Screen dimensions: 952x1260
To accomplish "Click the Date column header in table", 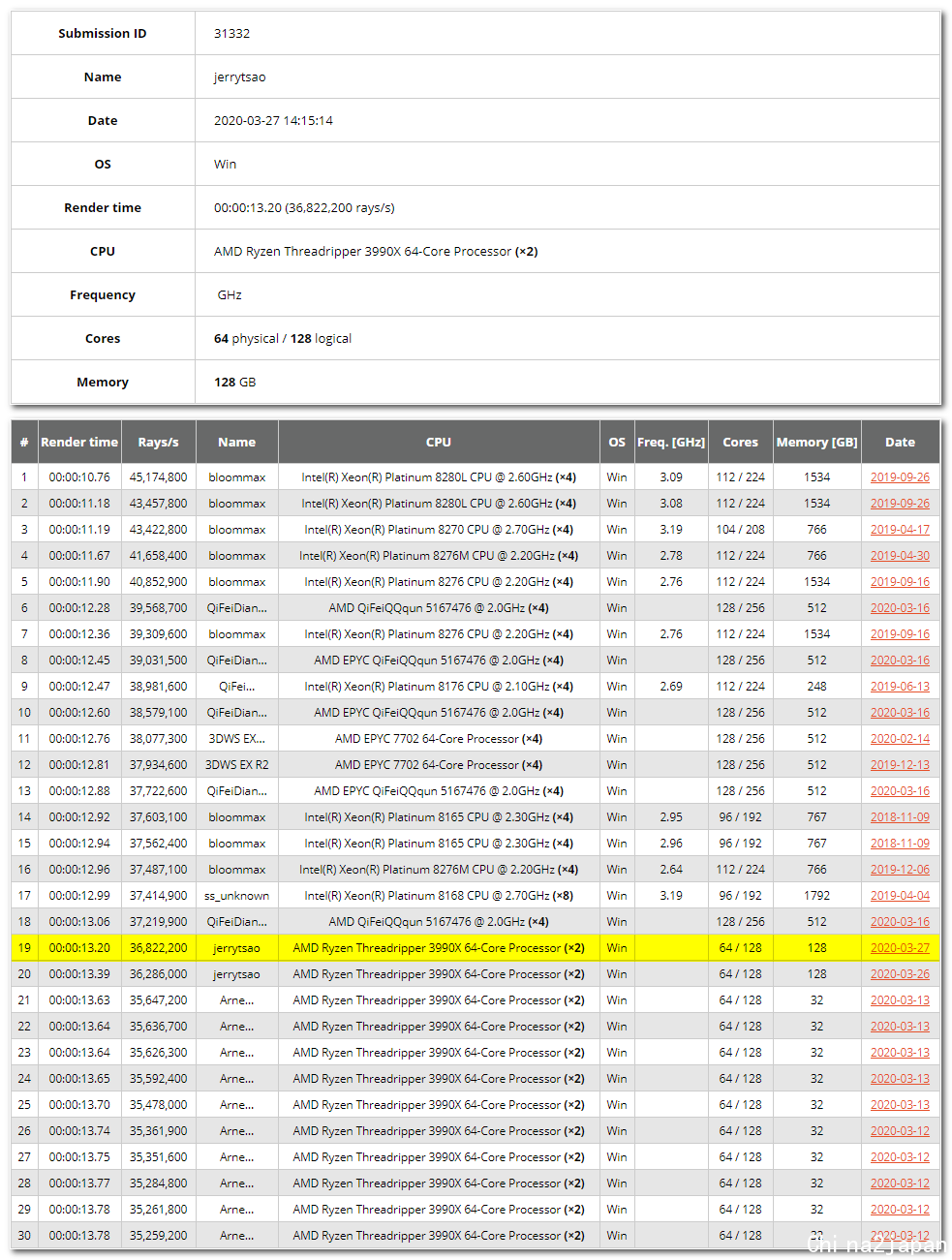I will tap(900, 442).
